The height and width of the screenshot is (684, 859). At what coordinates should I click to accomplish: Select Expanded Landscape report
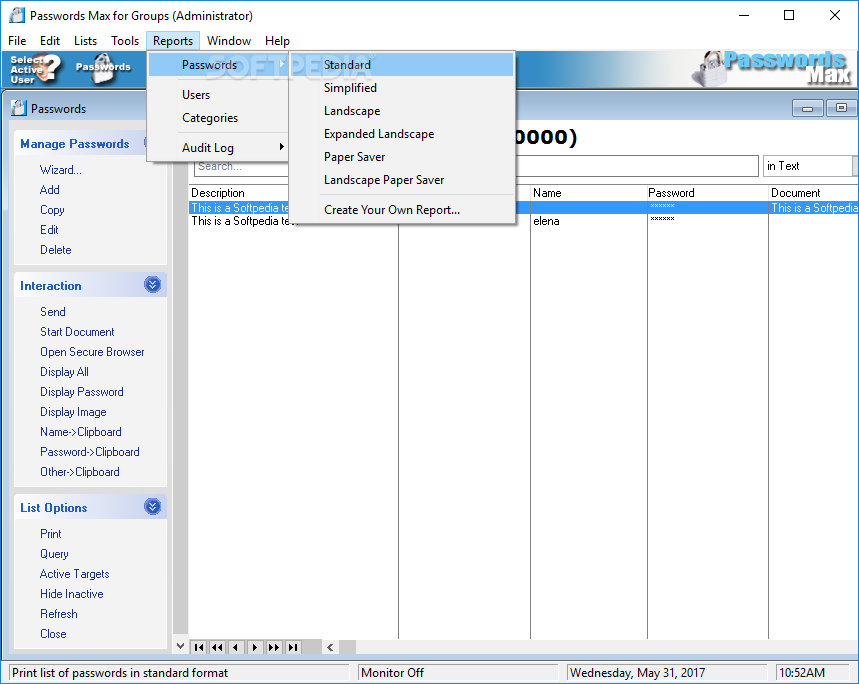coord(402,134)
